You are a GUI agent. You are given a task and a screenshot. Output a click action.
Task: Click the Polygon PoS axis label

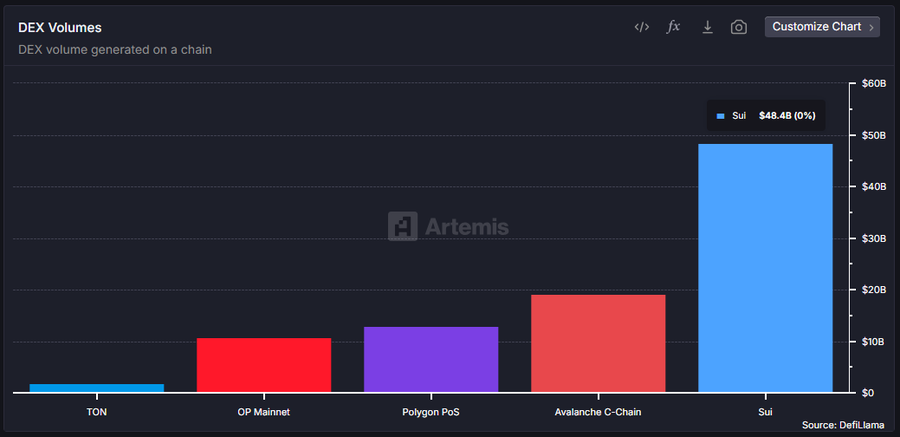tap(431, 412)
